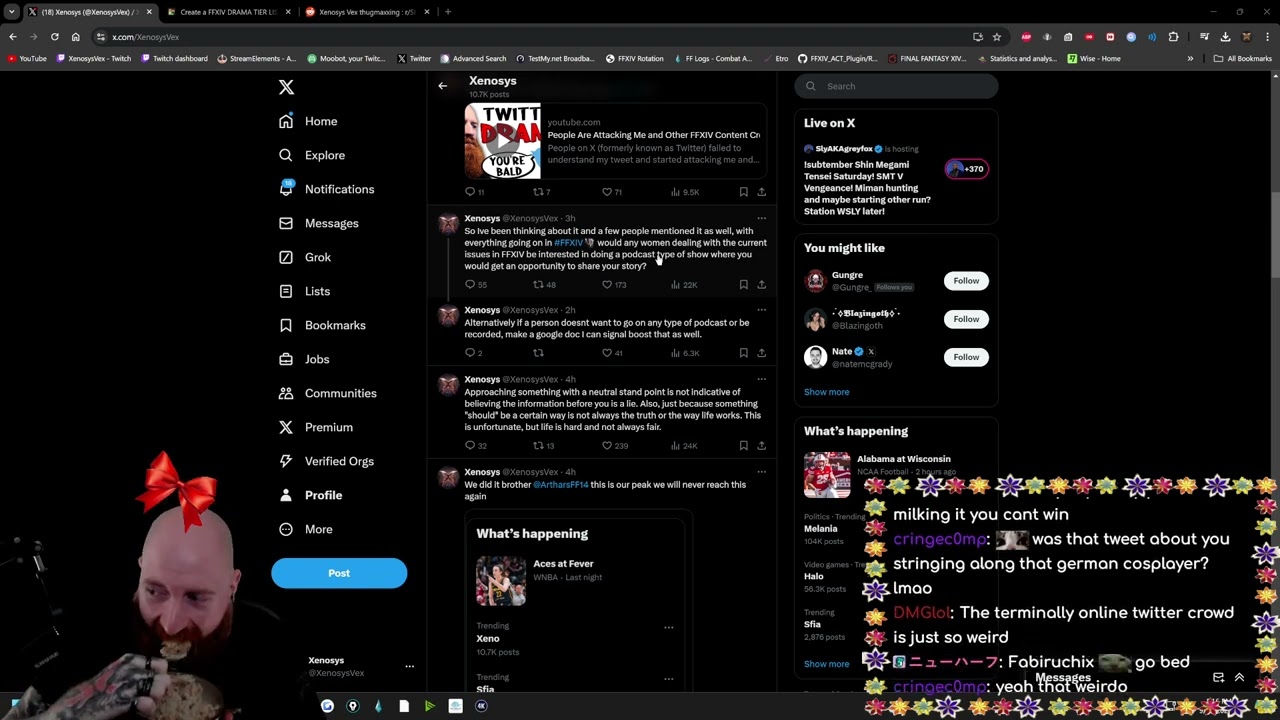Like the google doc tweet with 41 likes
1280x720 pixels.
tap(612, 353)
